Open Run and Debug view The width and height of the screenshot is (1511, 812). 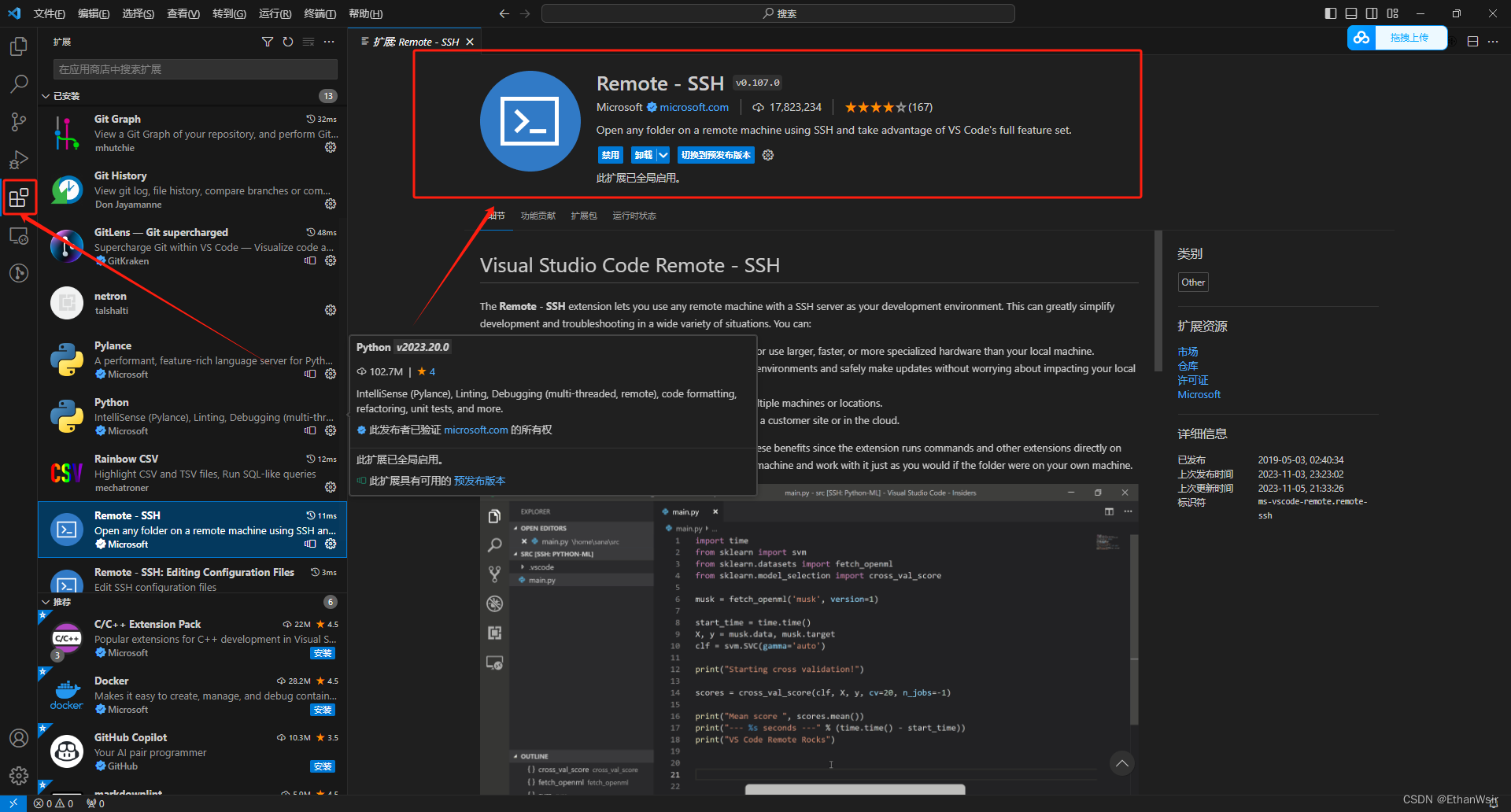[19, 160]
